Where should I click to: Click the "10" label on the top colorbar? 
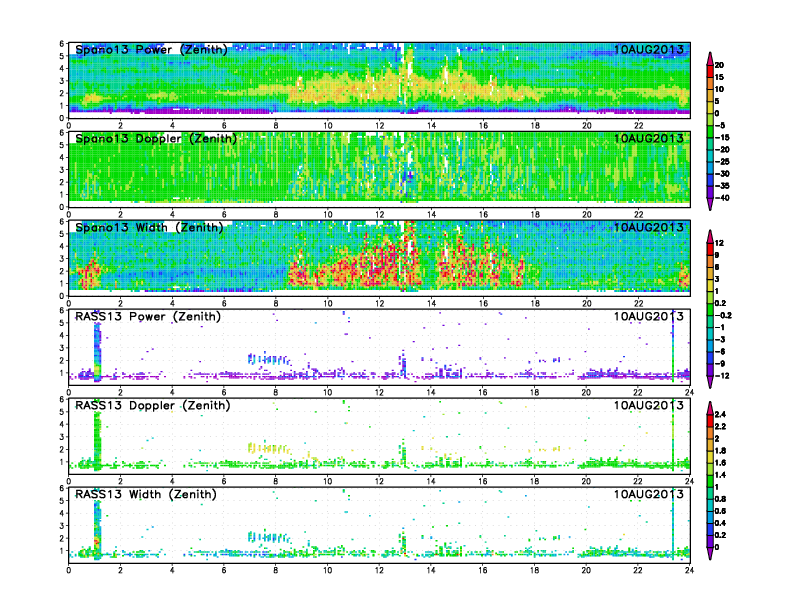click(719, 89)
